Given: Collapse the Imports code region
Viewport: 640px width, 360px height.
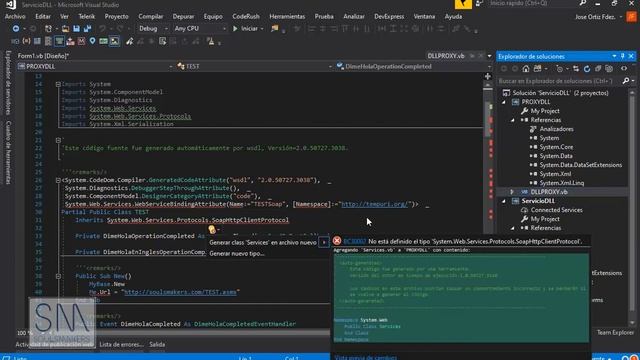Looking at the screenshot, I should coord(58,84).
